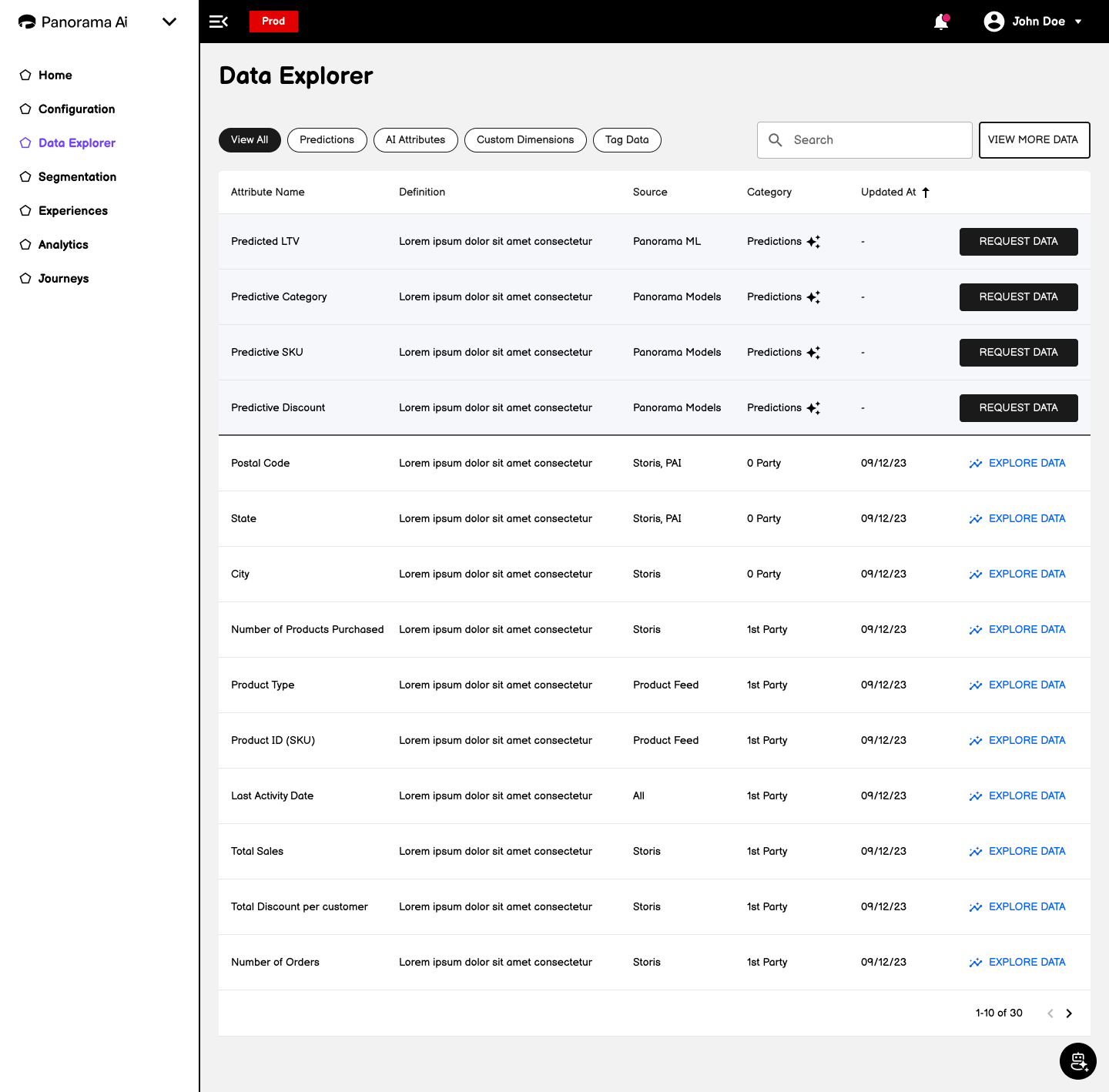Explore data for Number of Products Purchased
This screenshot has height=1092, width=1109.
tap(1017, 630)
